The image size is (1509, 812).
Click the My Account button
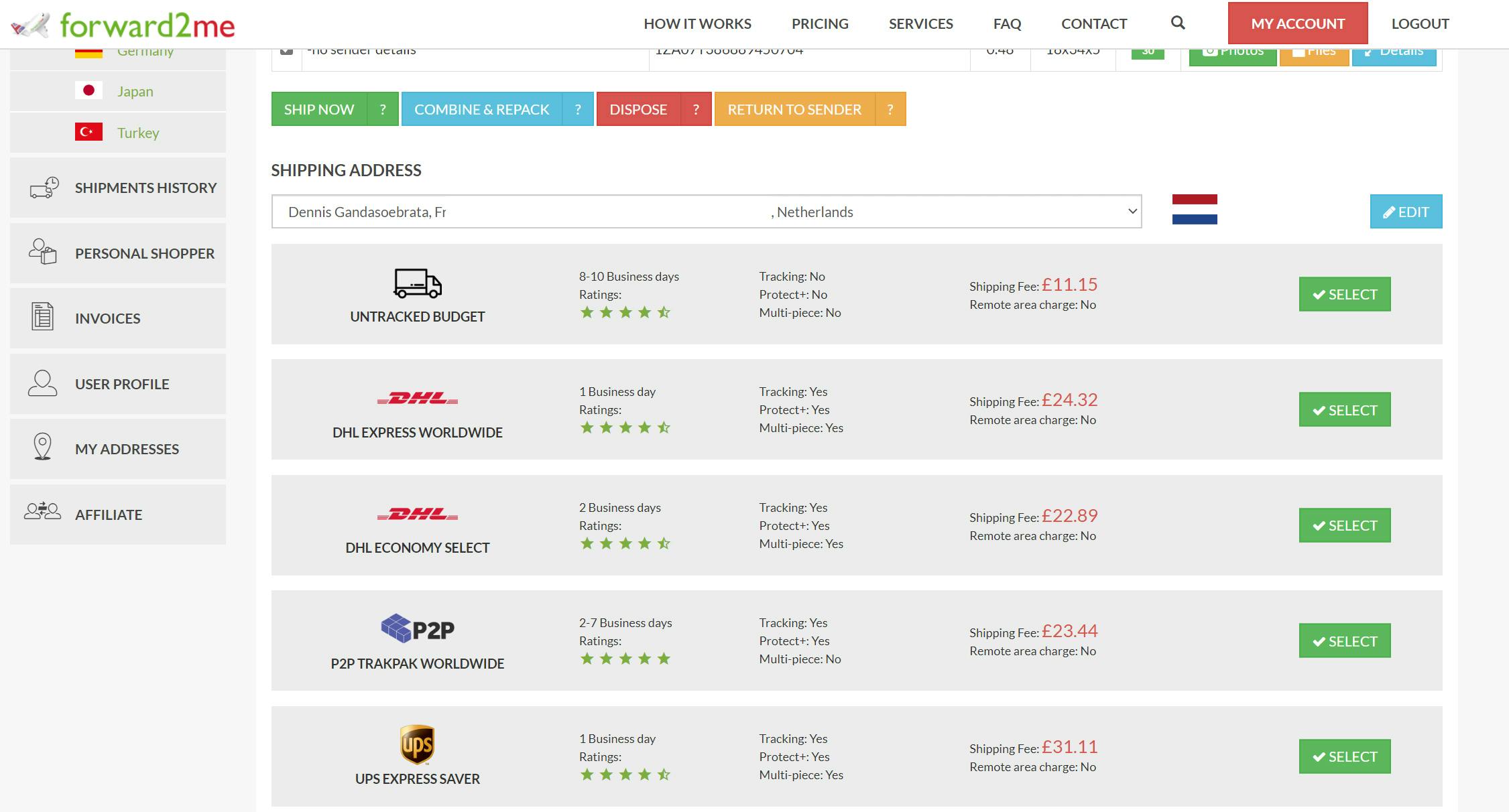[x=1297, y=24]
